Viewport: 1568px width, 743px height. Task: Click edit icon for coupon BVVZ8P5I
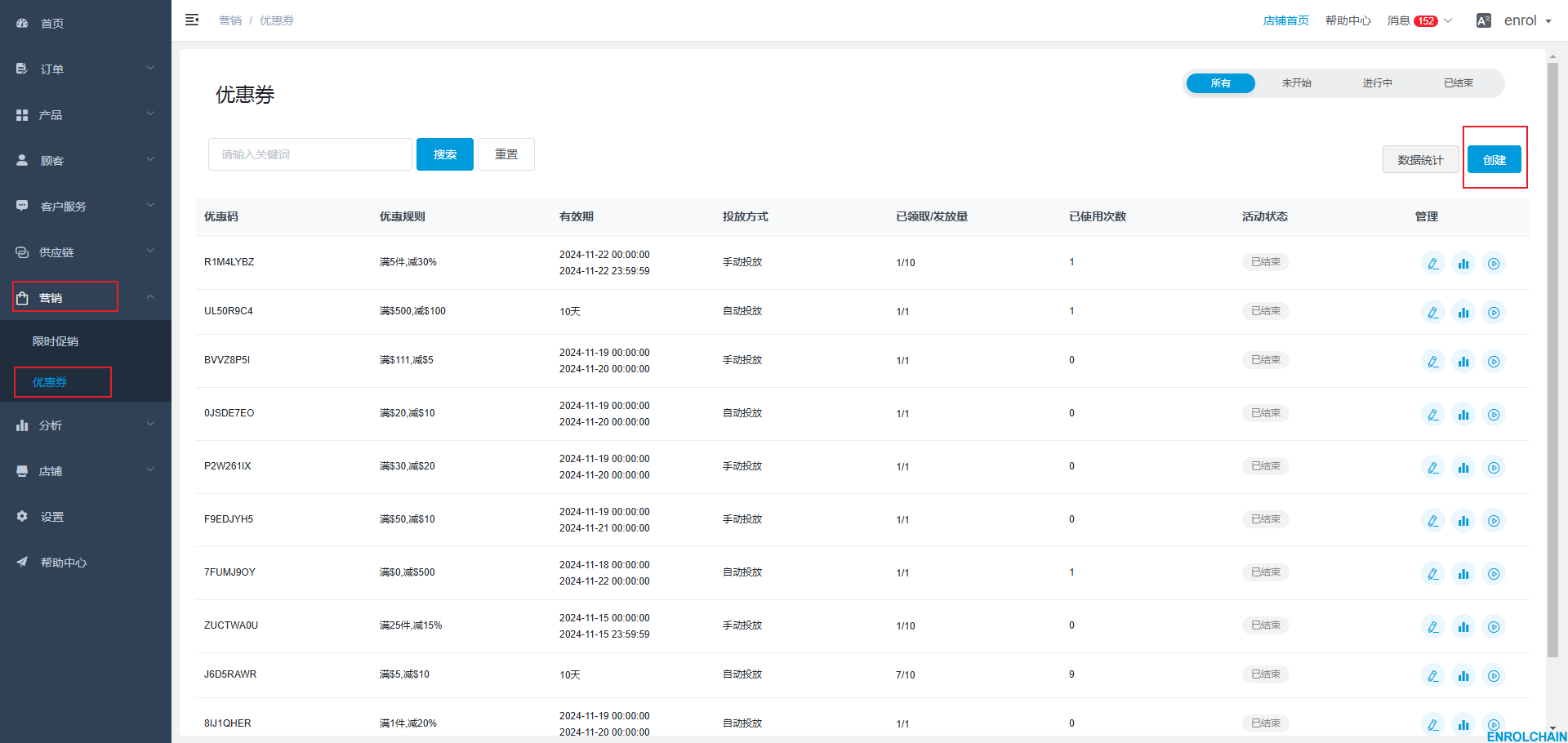pos(1433,361)
